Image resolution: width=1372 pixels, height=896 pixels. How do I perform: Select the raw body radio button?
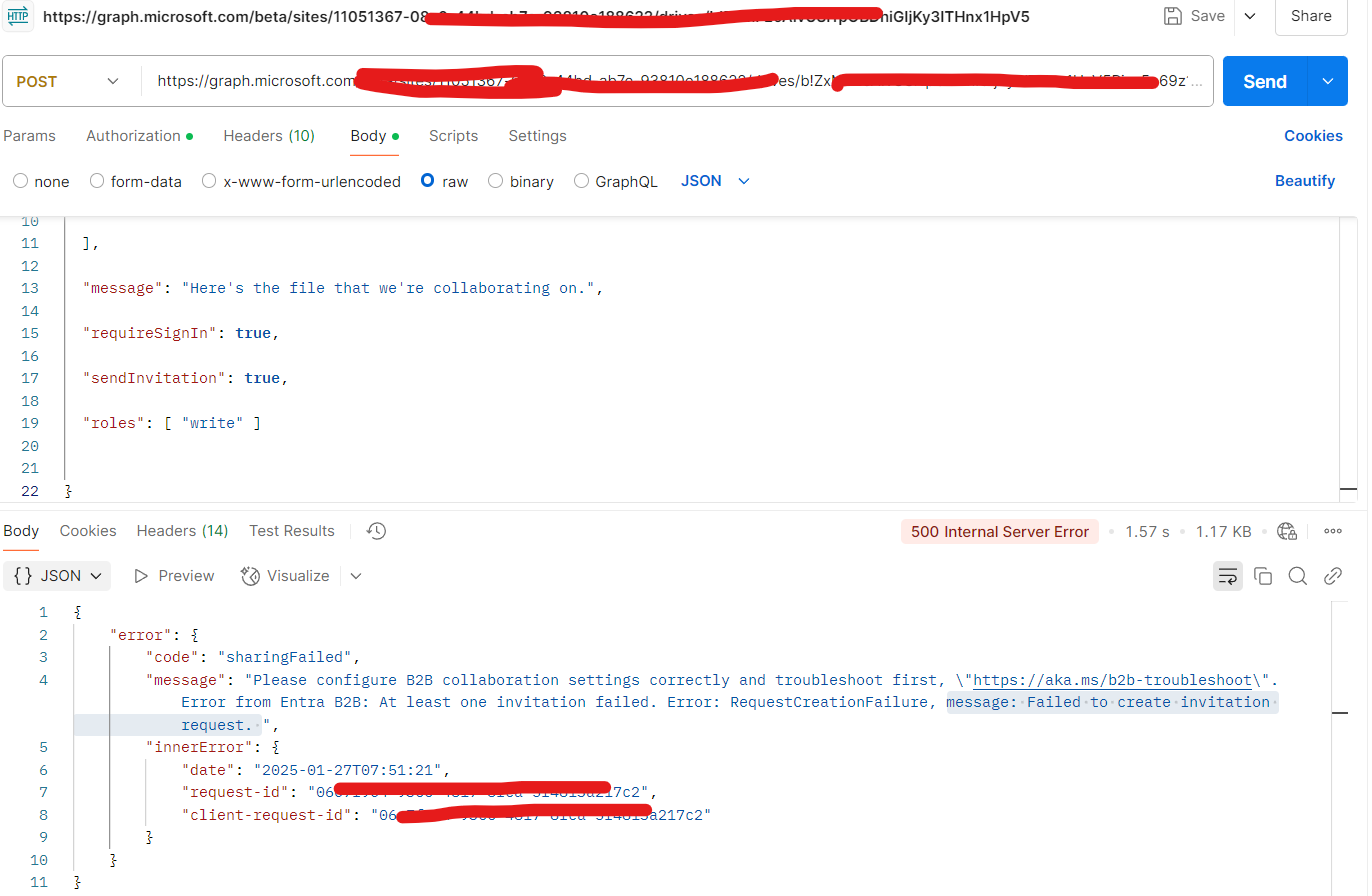coord(429,181)
